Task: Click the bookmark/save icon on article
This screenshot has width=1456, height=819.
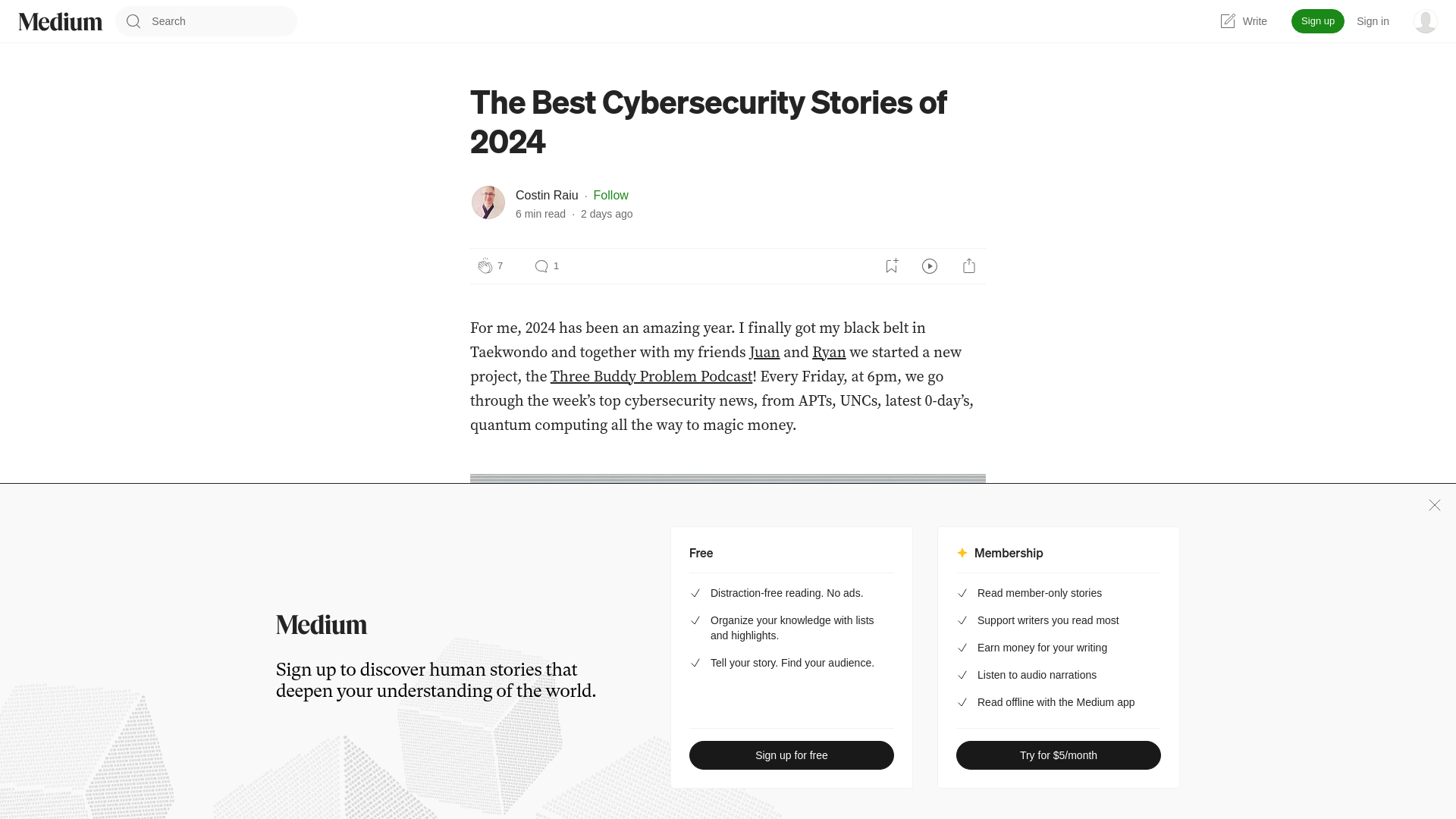Action: pyautogui.click(x=891, y=265)
